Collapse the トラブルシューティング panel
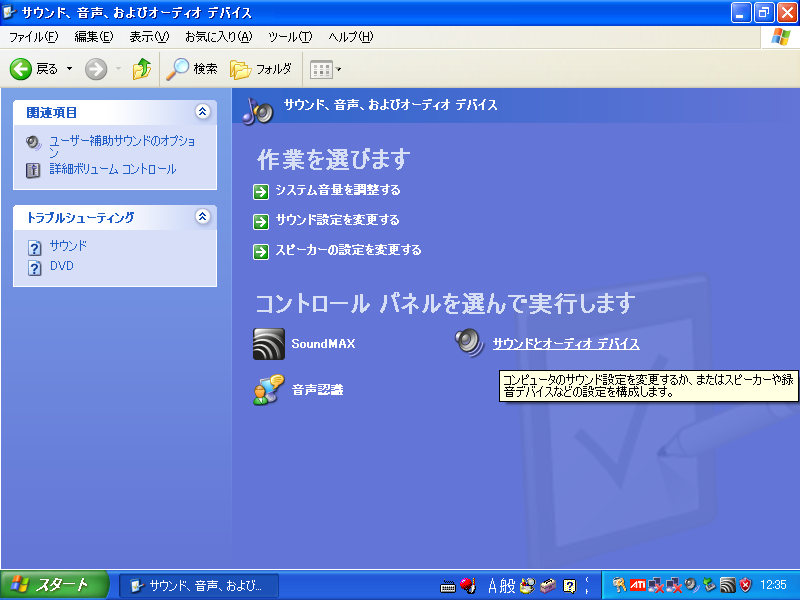Screen dimensions: 800x600 point(203,216)
